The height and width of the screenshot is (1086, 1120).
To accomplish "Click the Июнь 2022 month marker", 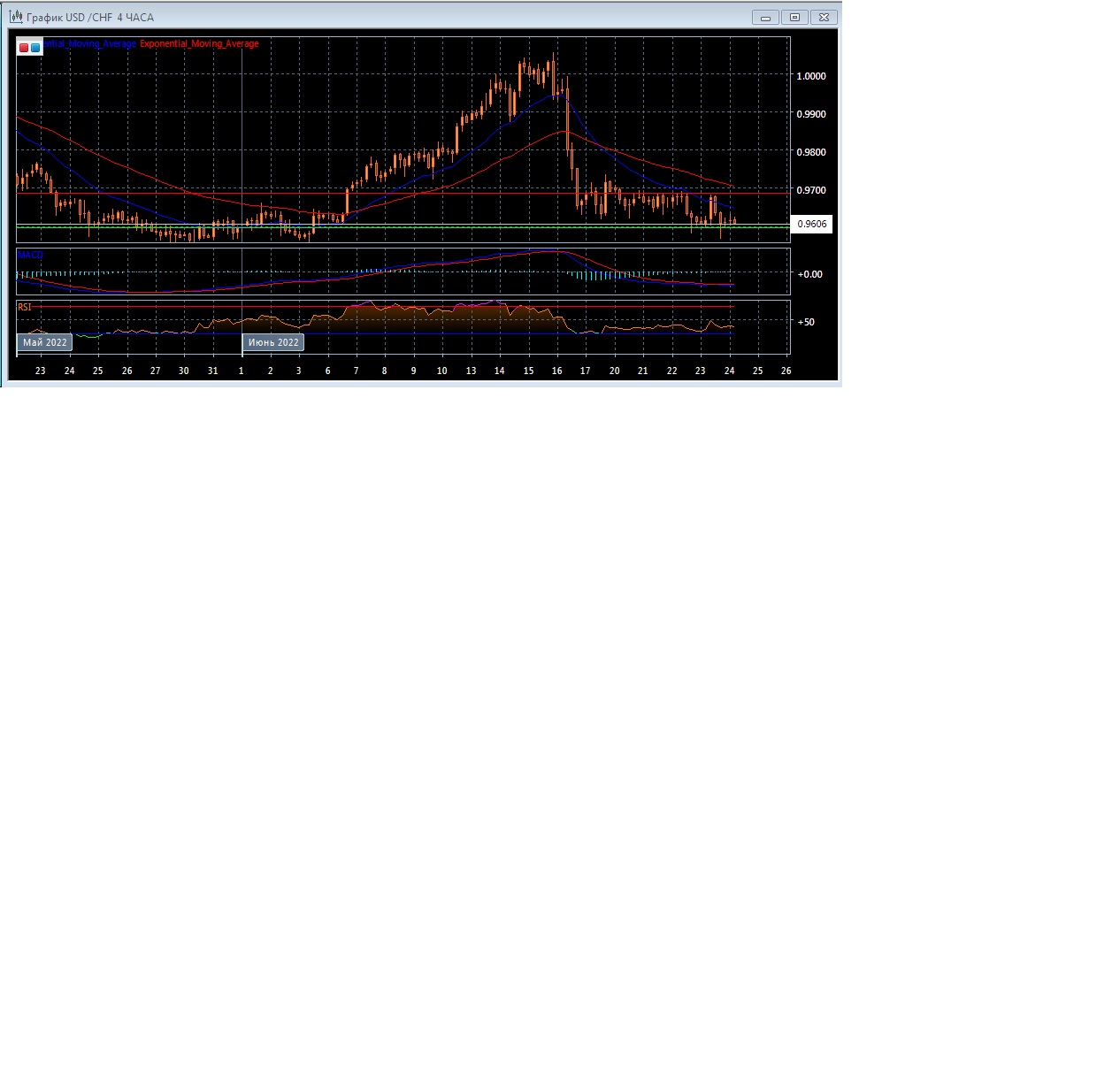I will pos(273,342).
